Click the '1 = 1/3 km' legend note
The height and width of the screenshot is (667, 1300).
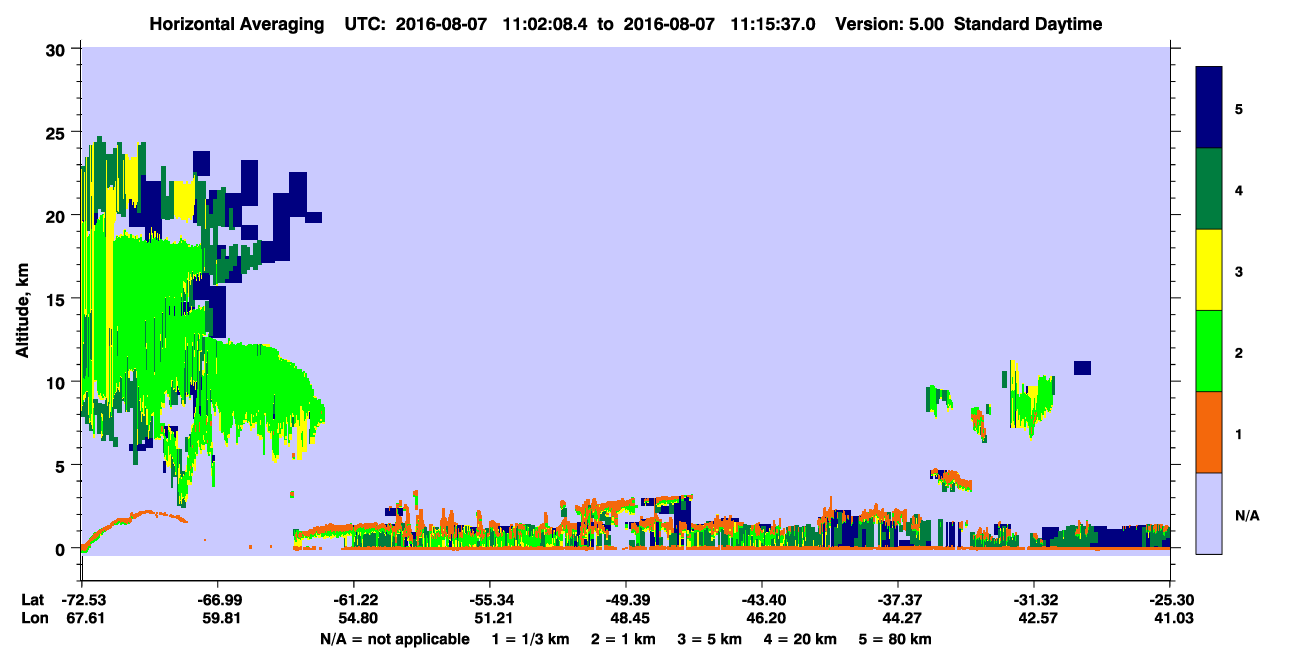tap(530, 639)
